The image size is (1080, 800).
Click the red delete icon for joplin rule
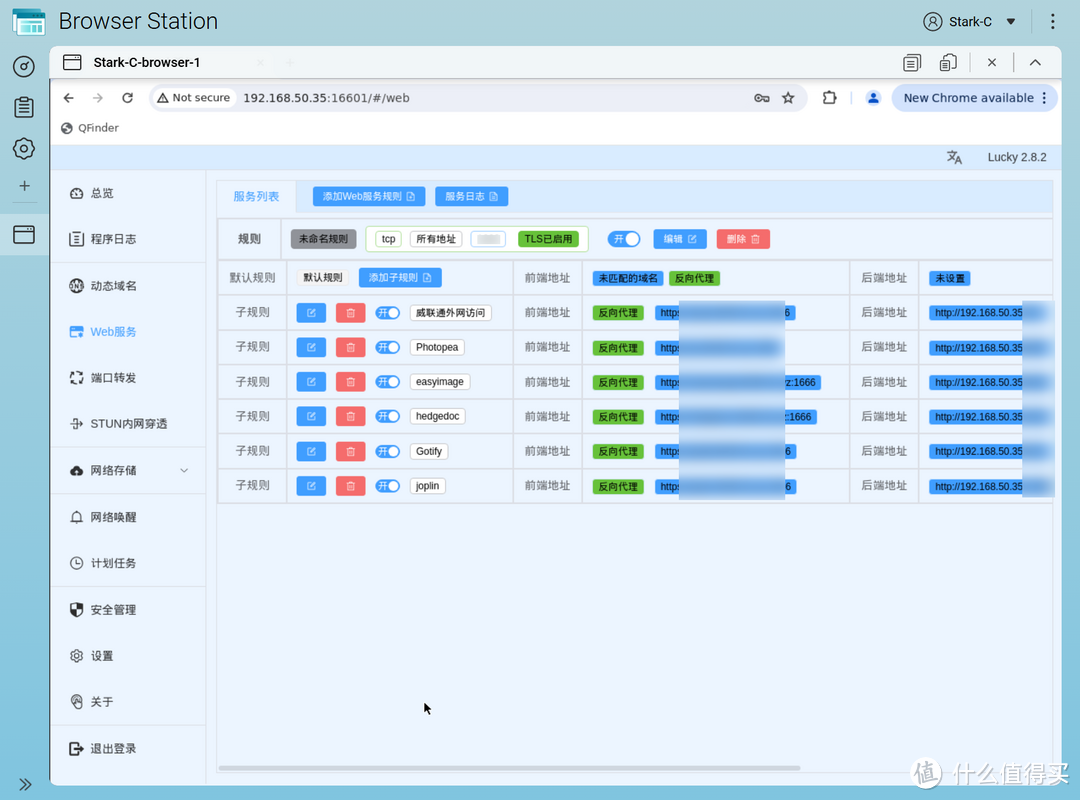350,486
